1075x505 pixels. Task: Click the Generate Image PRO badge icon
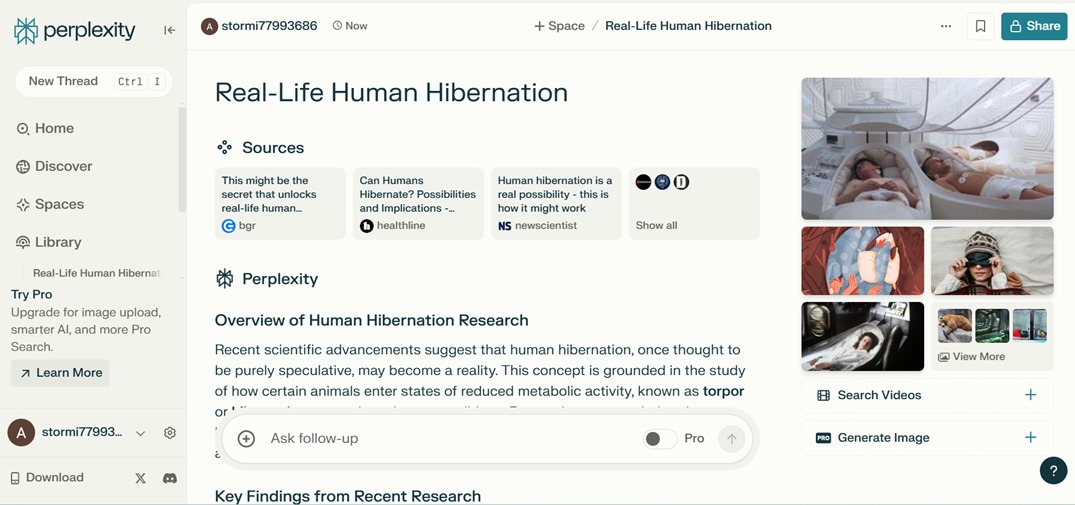(x=823, y=438)
